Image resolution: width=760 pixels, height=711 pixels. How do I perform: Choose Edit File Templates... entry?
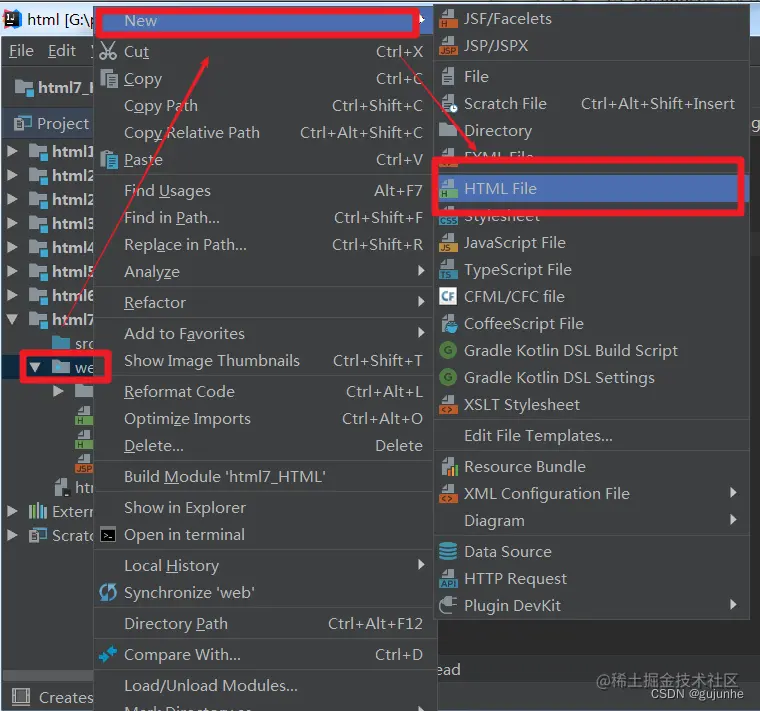(591, 436)
